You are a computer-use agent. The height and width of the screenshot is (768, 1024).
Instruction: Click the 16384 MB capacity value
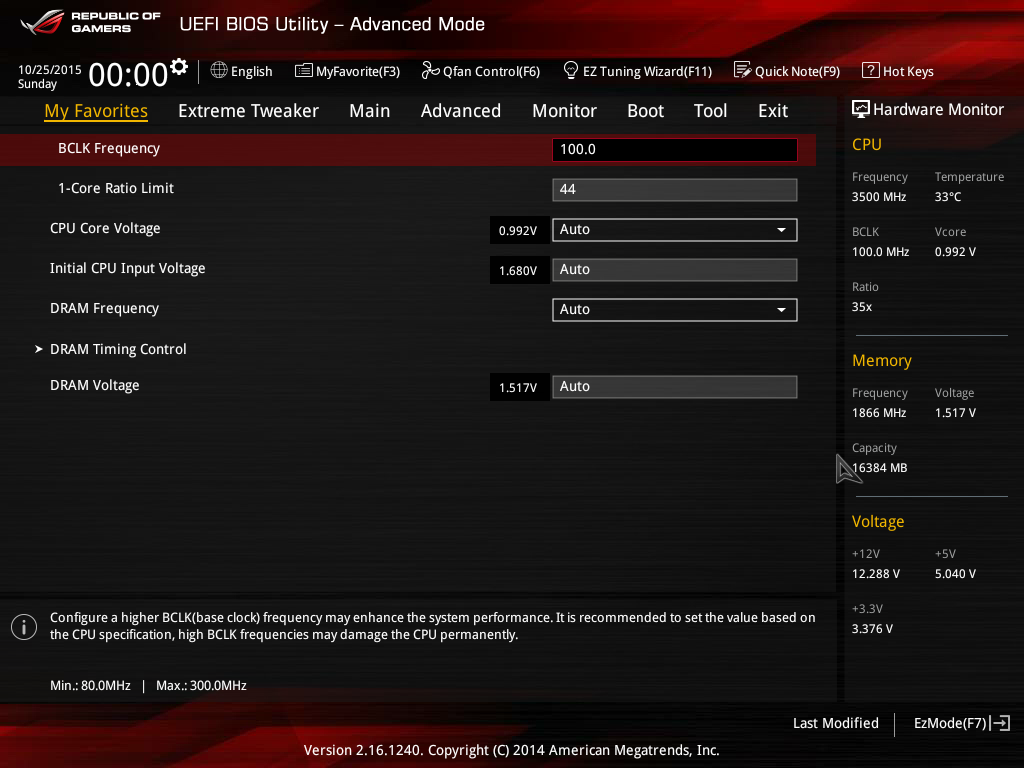pos(880,468)
